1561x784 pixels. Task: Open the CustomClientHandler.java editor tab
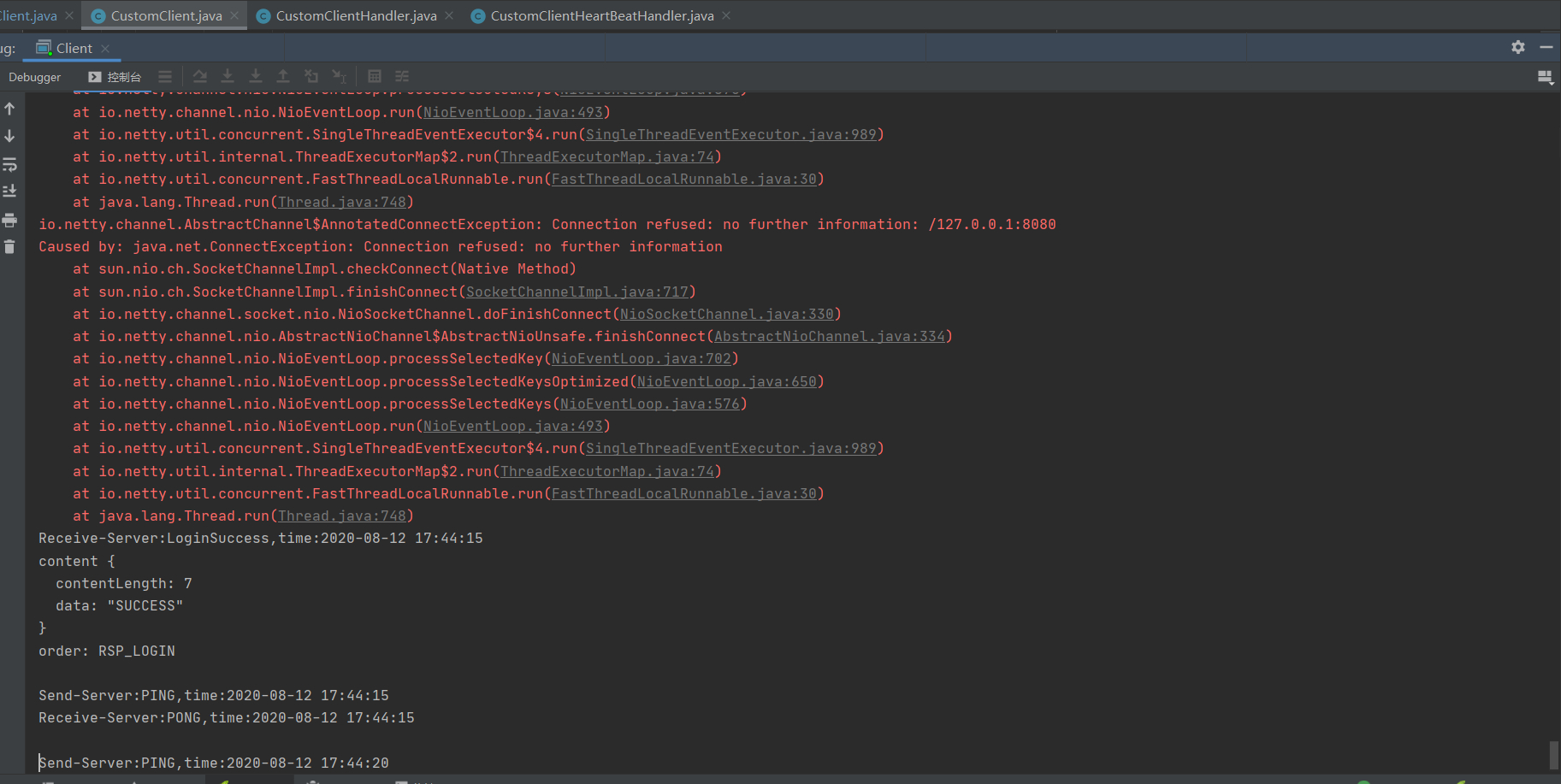(357, 16)
